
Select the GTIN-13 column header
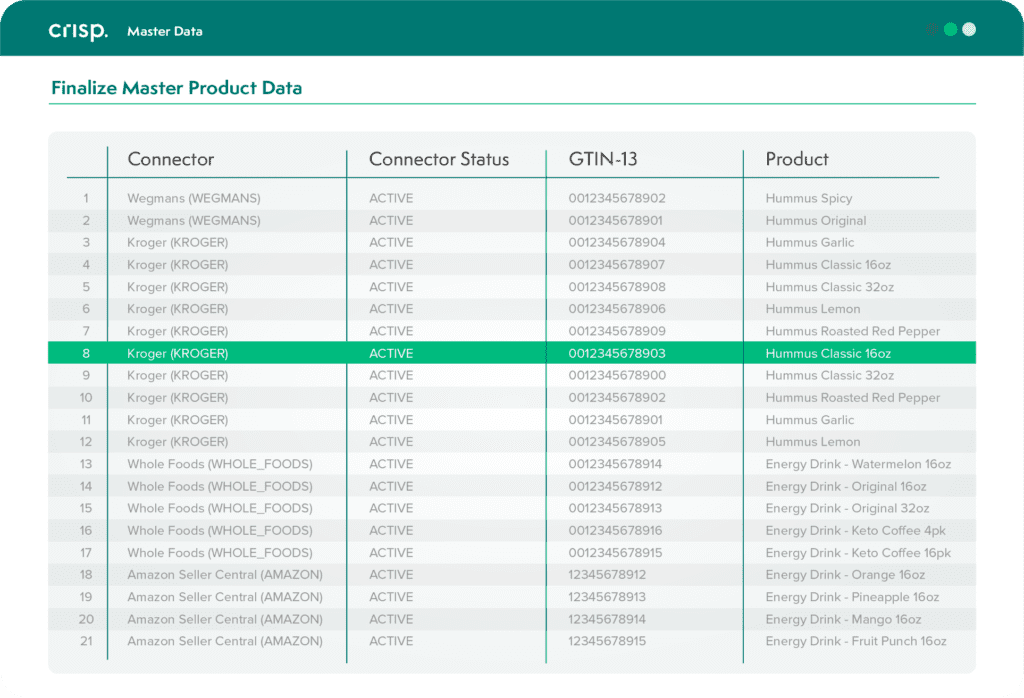pos(603,159)
